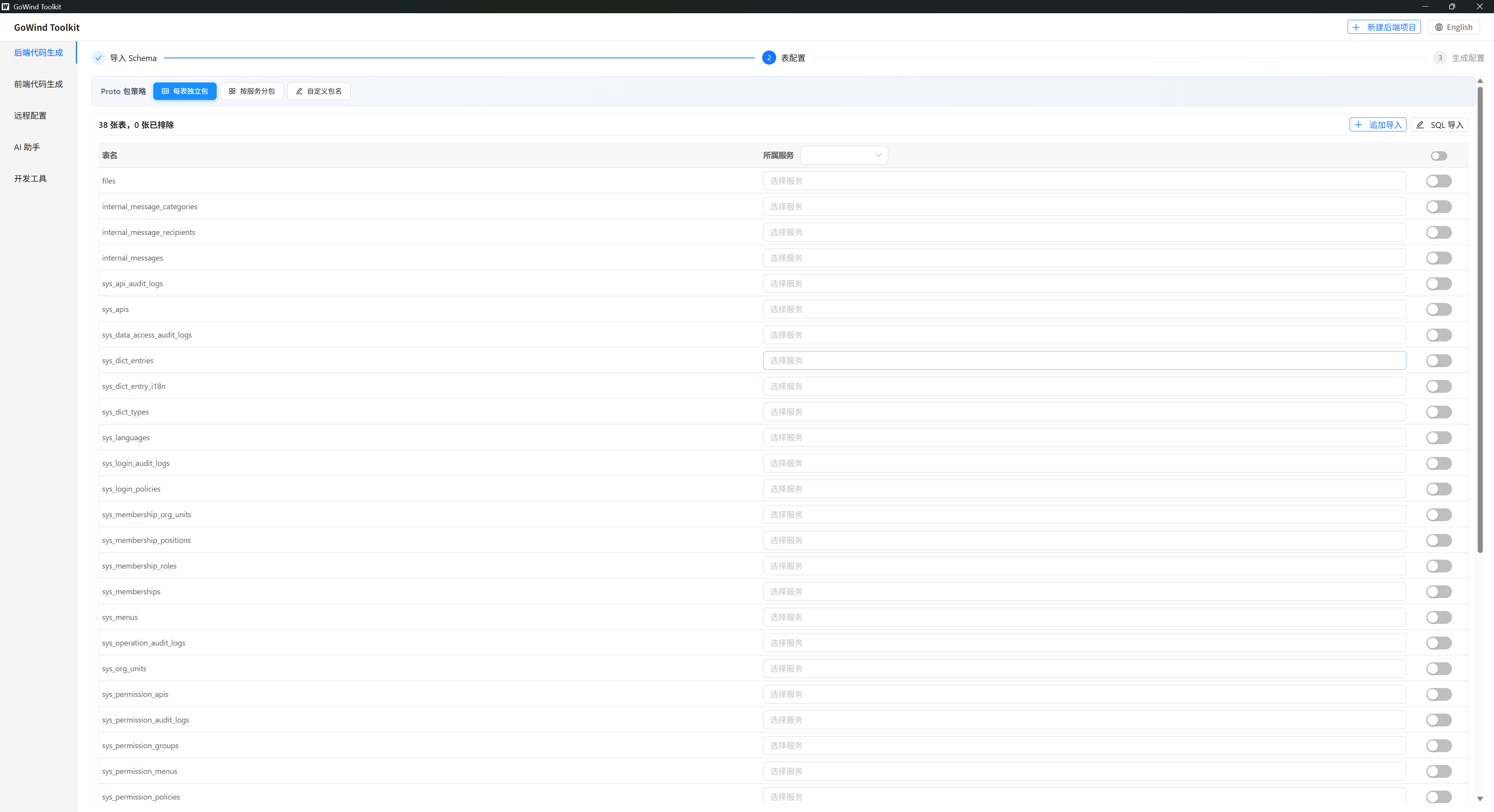This screenshot has height=812, width=1494.
Task: Toggle the switch for sys_apis row
Action: click(1439, 310)
